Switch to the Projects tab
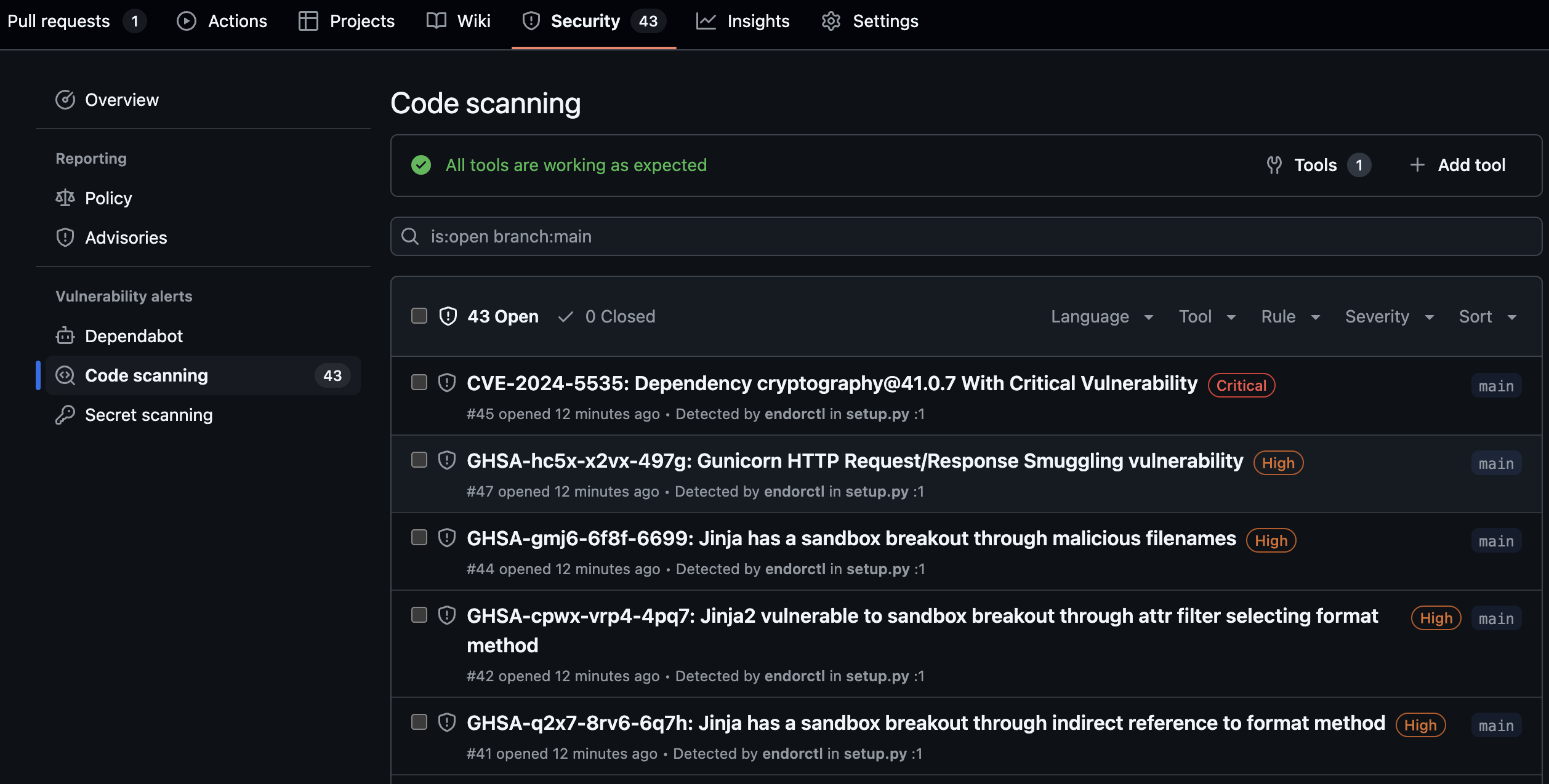This screenshot has width=1549, height=784. pyautogui.click(x=347, y=21)
